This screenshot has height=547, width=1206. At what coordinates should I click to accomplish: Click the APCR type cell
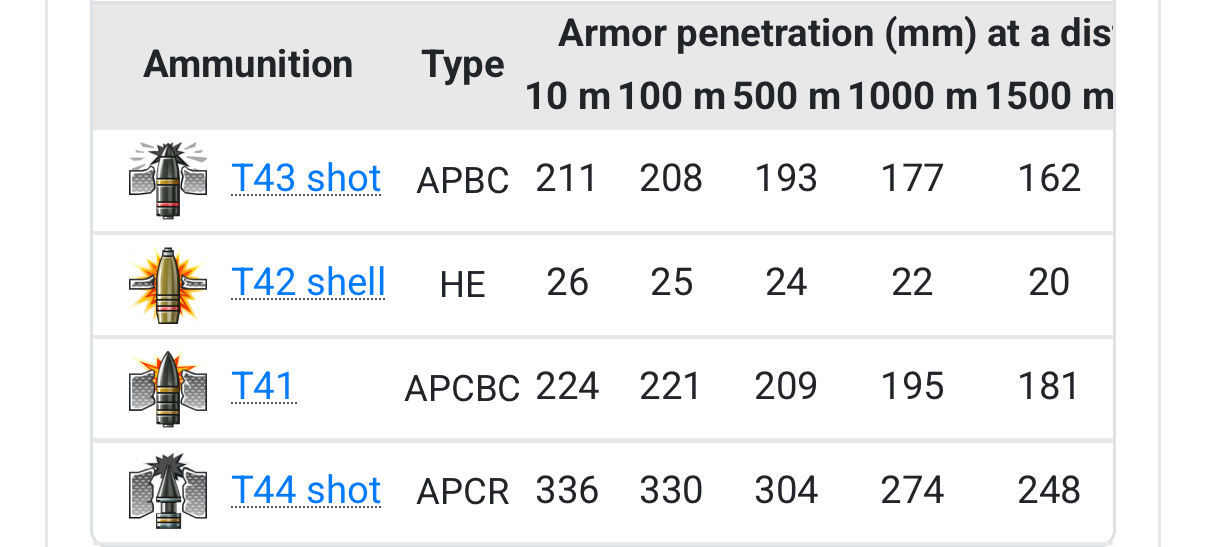(463, 492)
